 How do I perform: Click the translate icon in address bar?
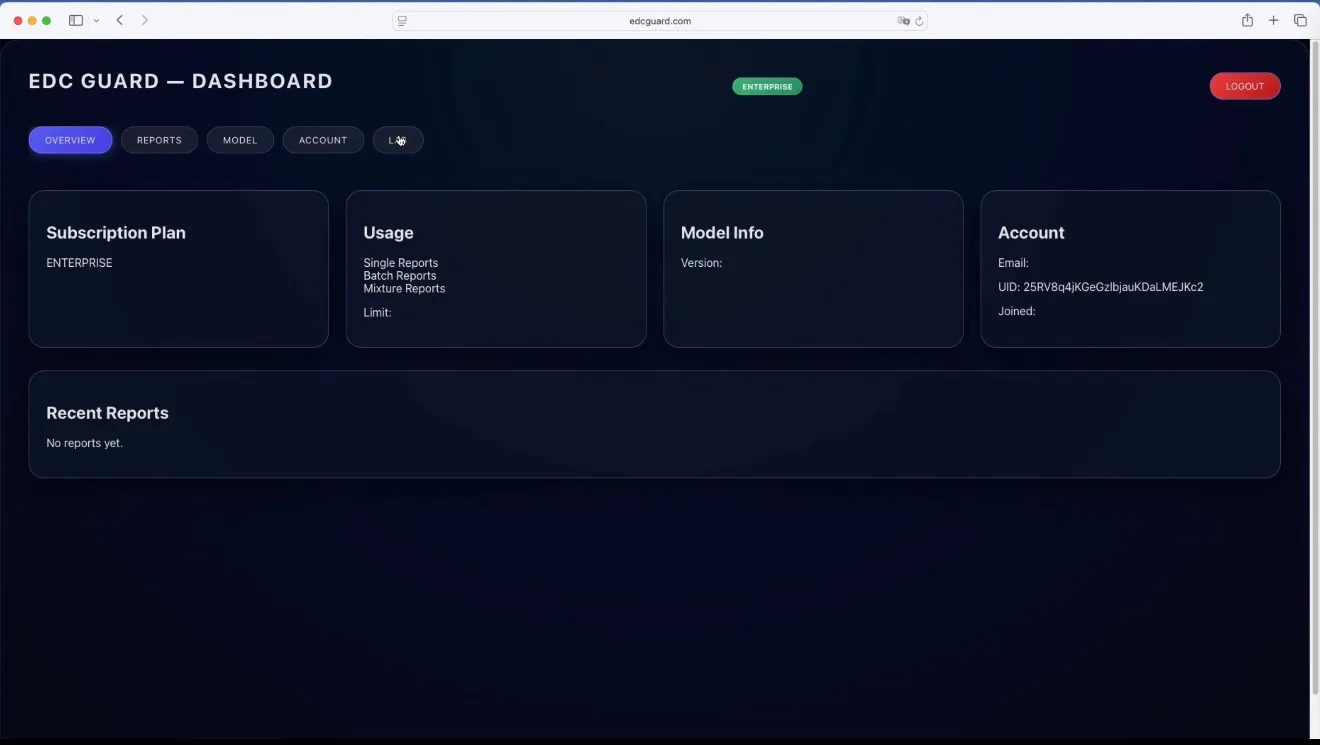click(903, 21)
